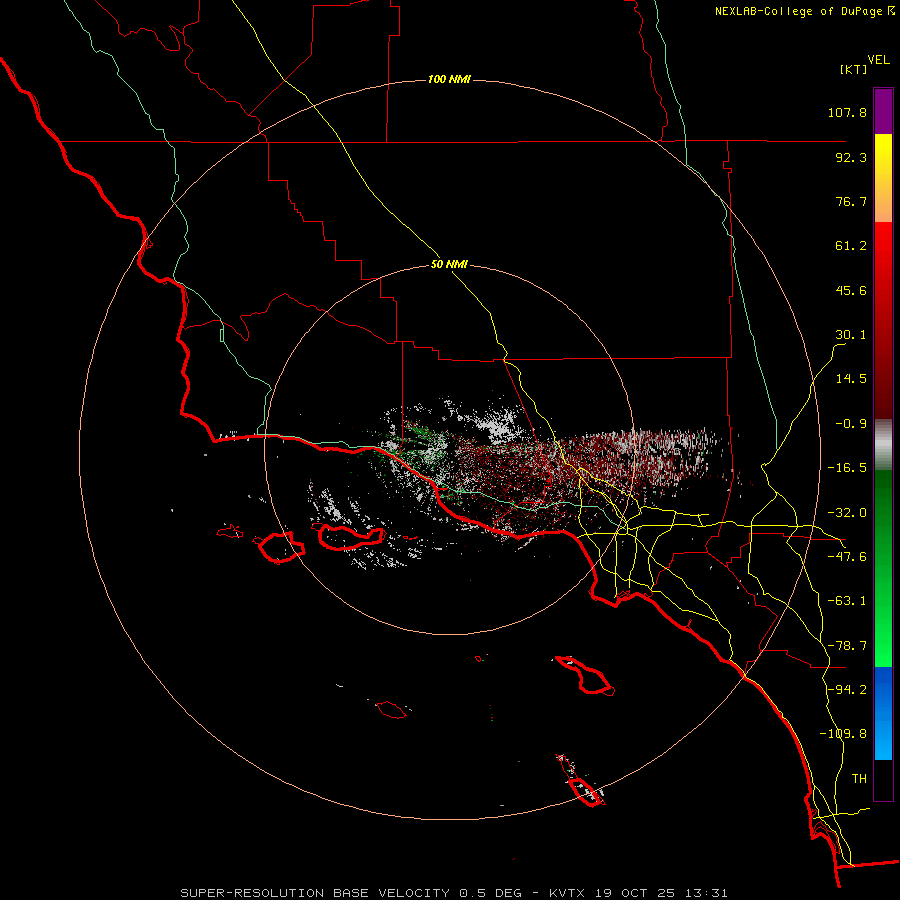Select the 45.6 legend value
This screenshot has width=900, height=900.
[x=851, y=290]
